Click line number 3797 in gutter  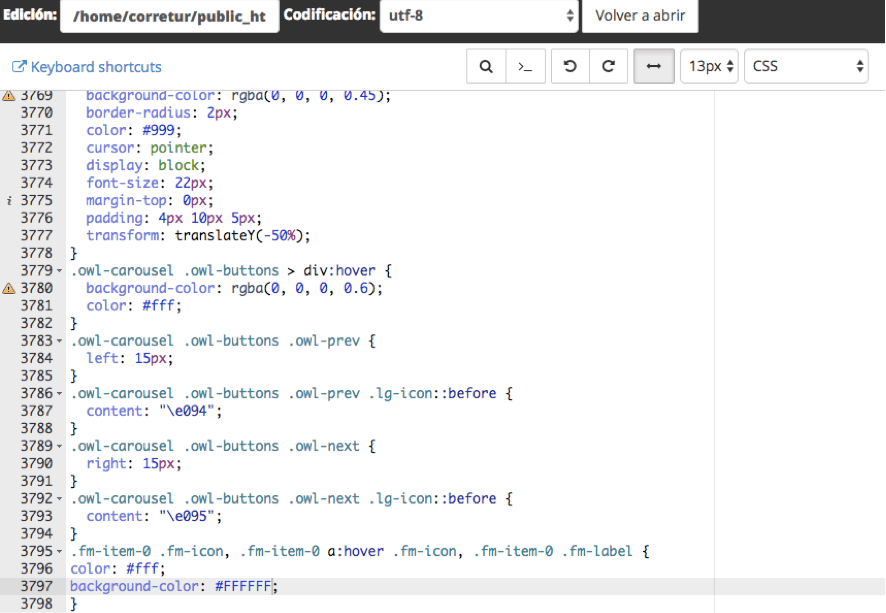(x=37, y=586)
